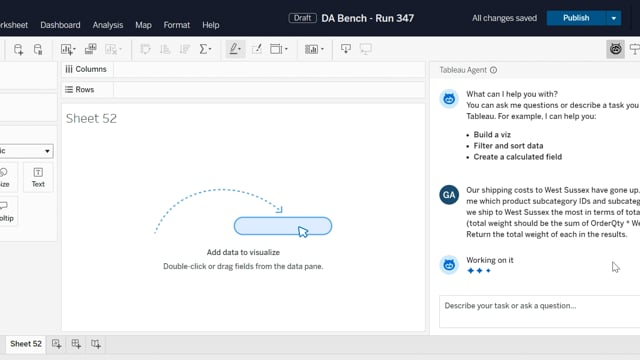Screen dimensions: 640x360
Task: Open the New Worksheet icon dropdown arrow
Action: 74,49
